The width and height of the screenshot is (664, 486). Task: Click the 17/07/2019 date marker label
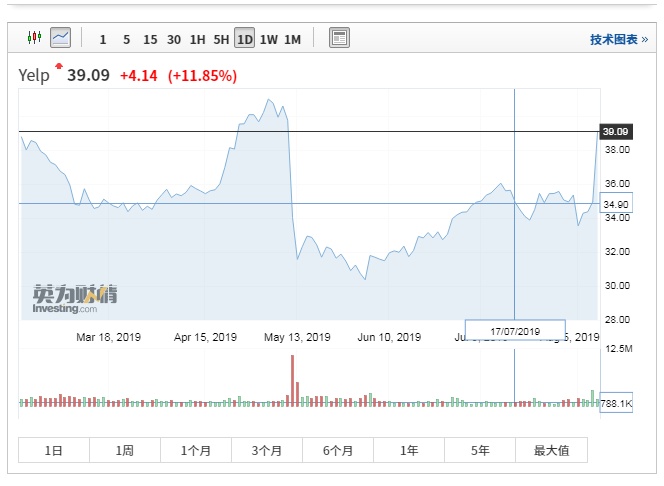[x=516, y=330]
